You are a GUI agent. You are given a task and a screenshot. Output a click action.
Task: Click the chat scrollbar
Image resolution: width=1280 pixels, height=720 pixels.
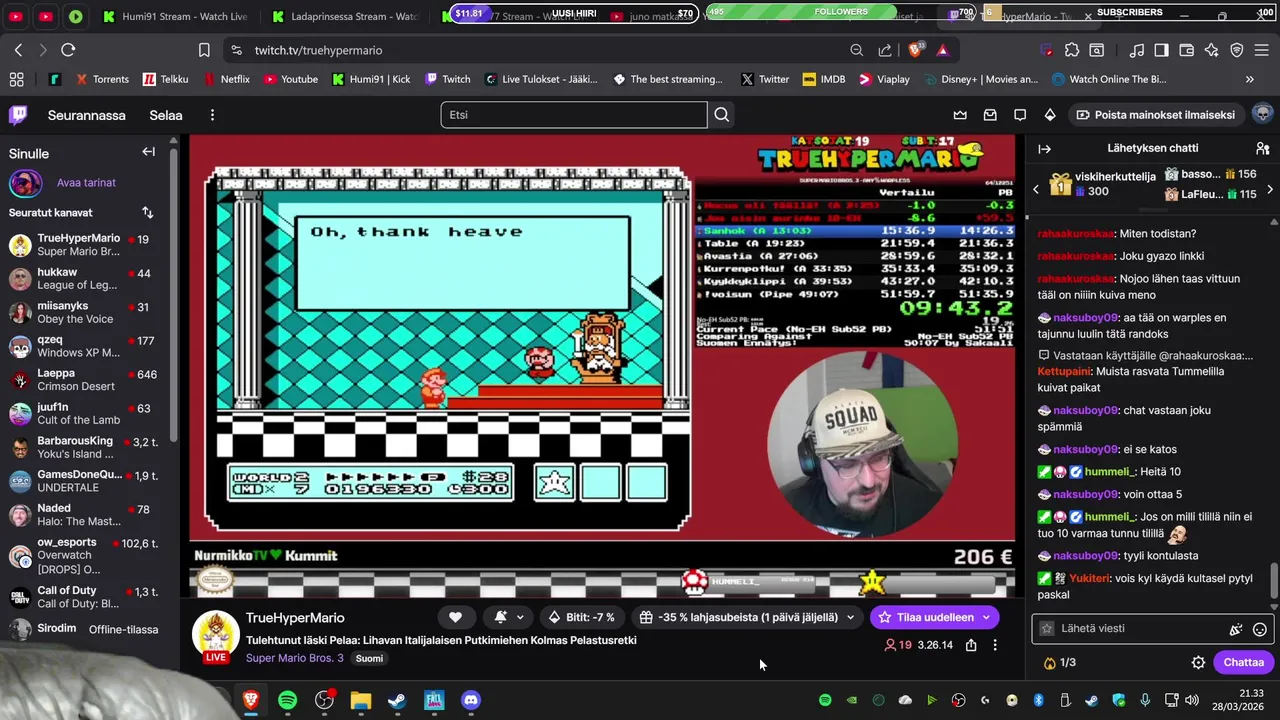pos(1274,580)
